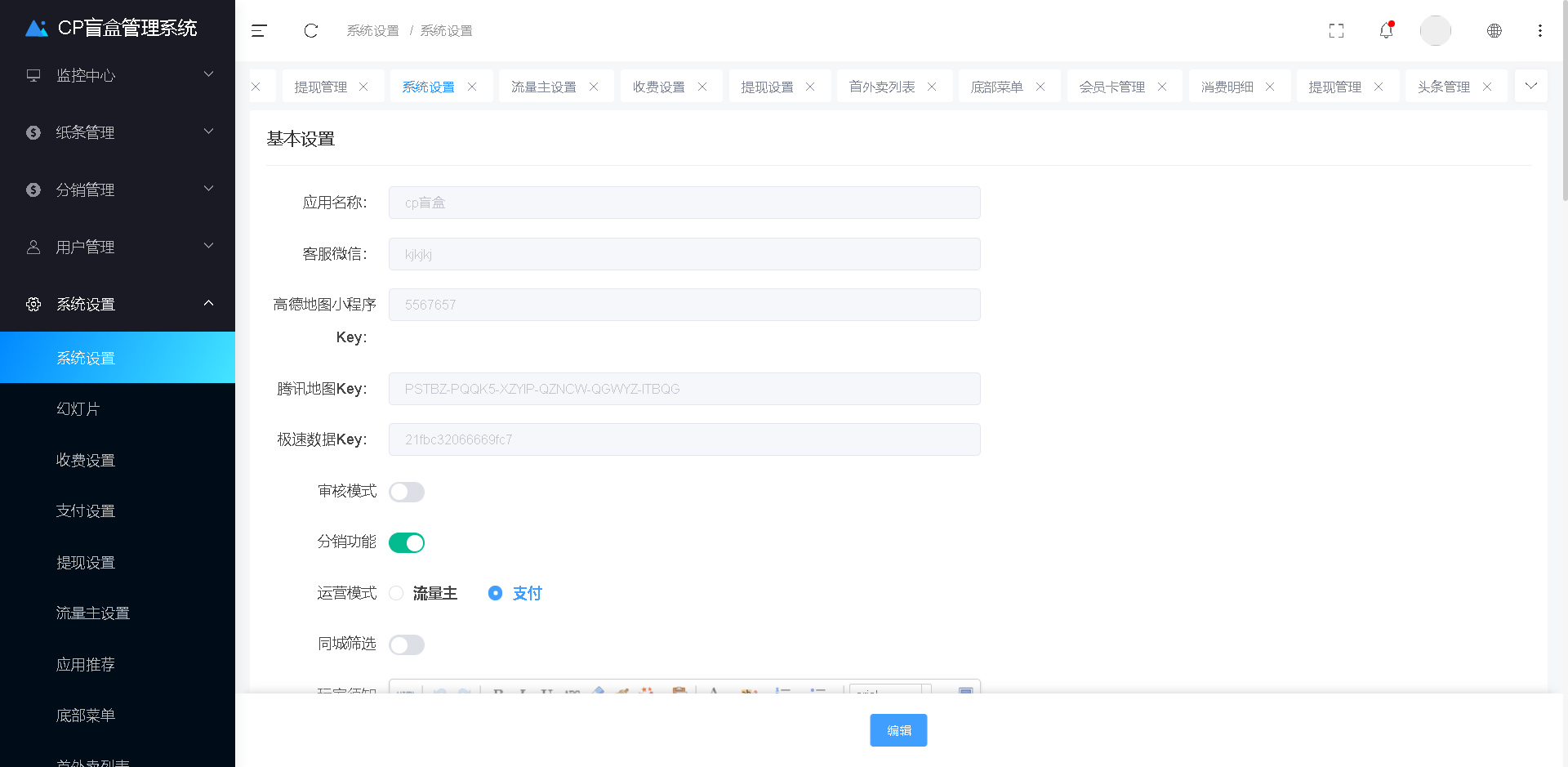Open 支付设置 in the sidebar

tap(86, 511)
